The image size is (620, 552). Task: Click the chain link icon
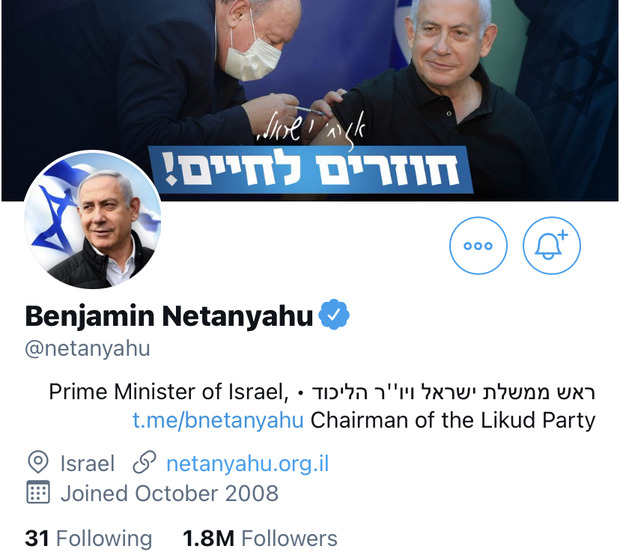click(144, 462)
